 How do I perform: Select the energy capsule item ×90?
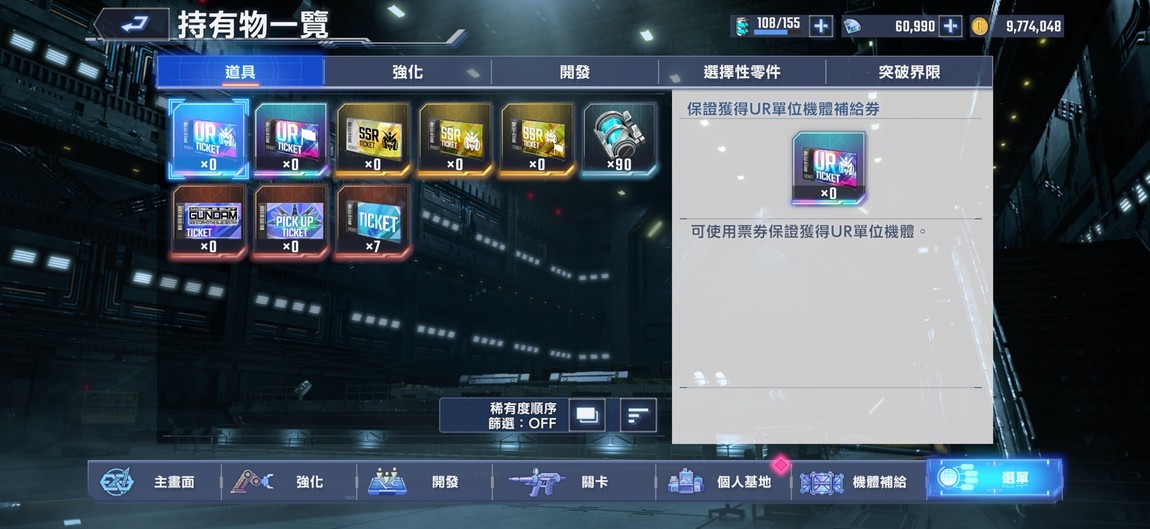[x=620, y=139]
